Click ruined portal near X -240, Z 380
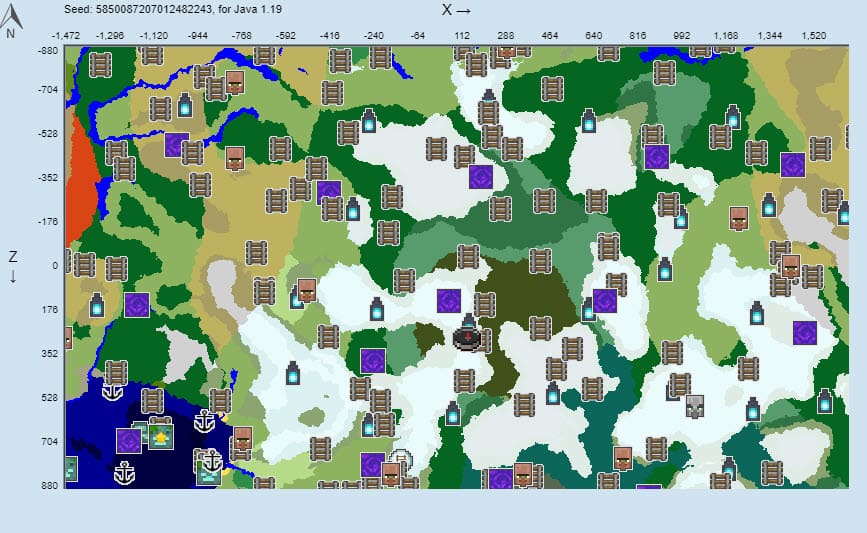 tap(373, 361)
